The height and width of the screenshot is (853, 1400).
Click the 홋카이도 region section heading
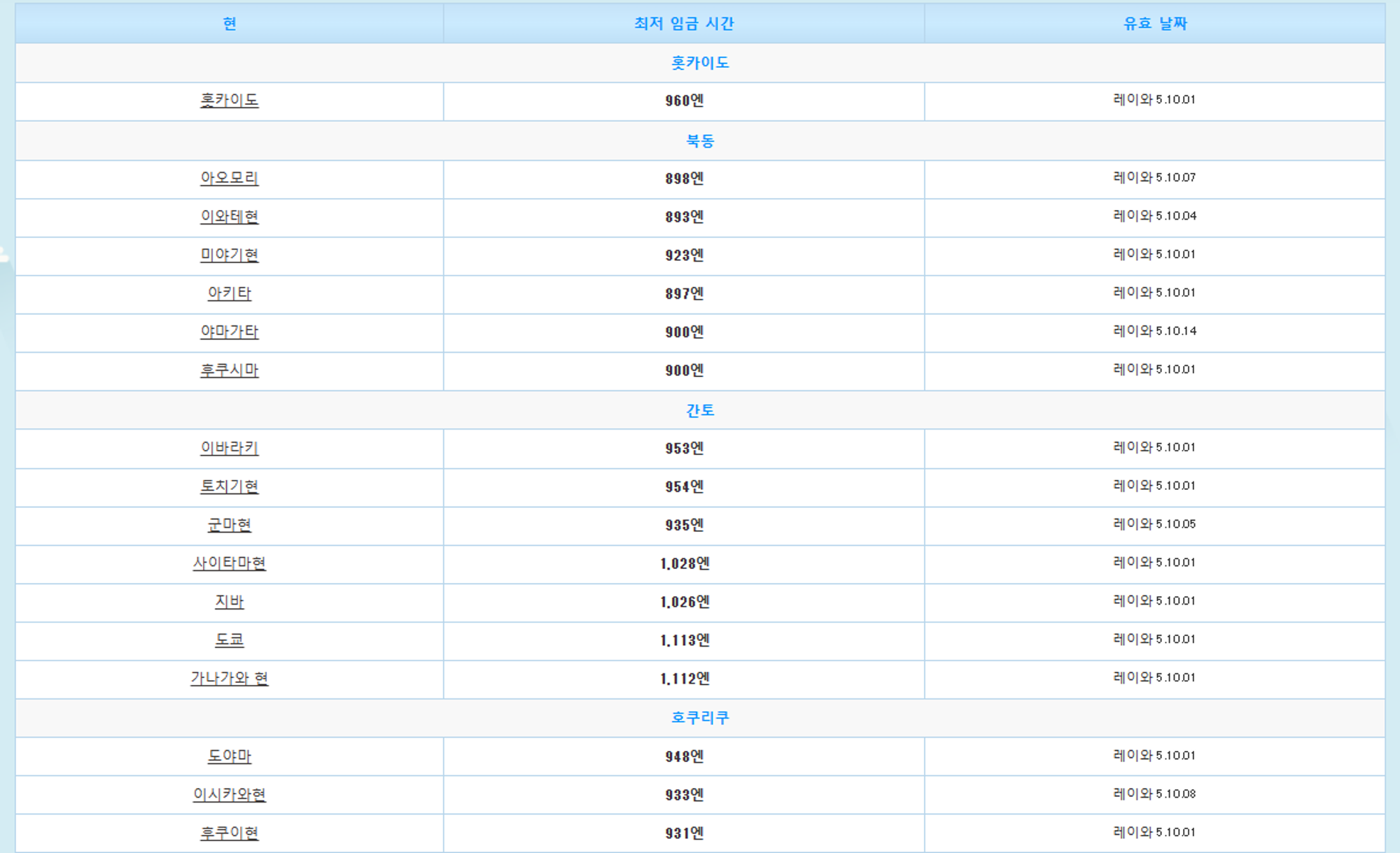click(700, 63)
